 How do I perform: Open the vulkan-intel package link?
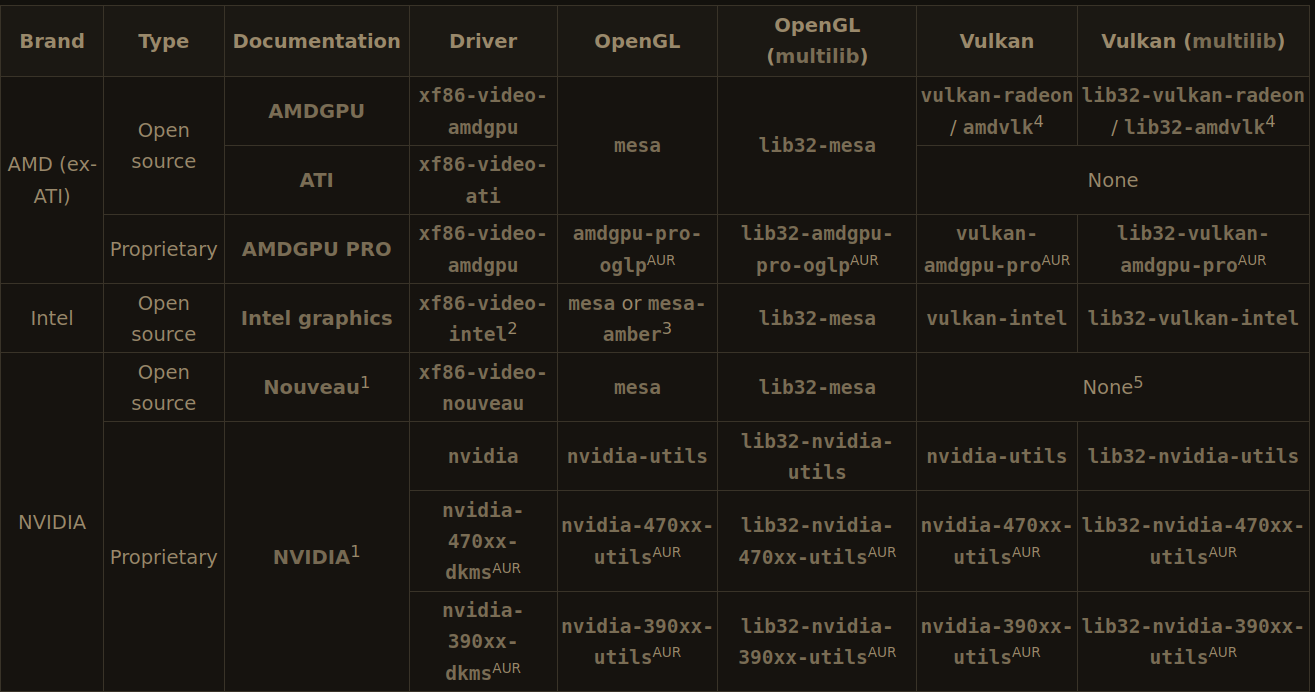(996, 318)
